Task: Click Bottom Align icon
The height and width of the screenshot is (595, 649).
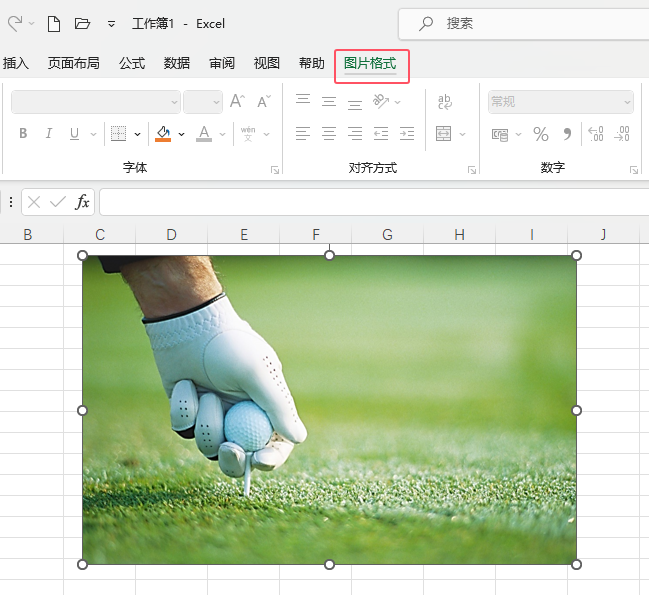Action: 355,103
